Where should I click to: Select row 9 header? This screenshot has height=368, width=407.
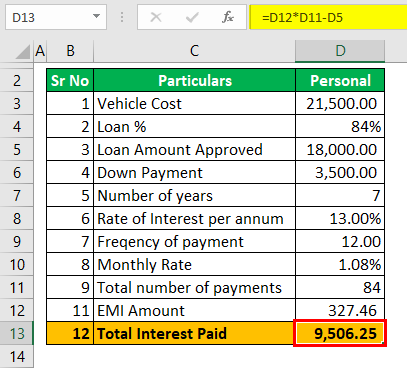[17, 242]
